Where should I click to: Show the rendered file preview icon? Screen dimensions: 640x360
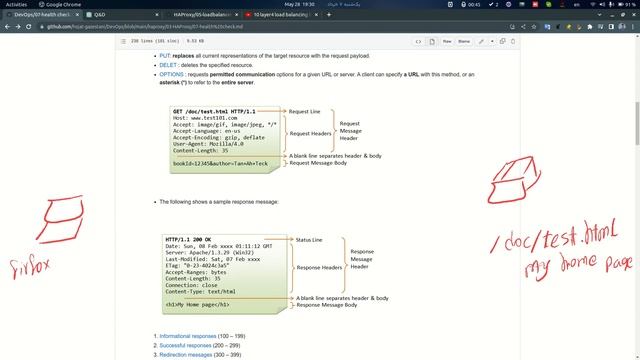(x=432, y=41)
